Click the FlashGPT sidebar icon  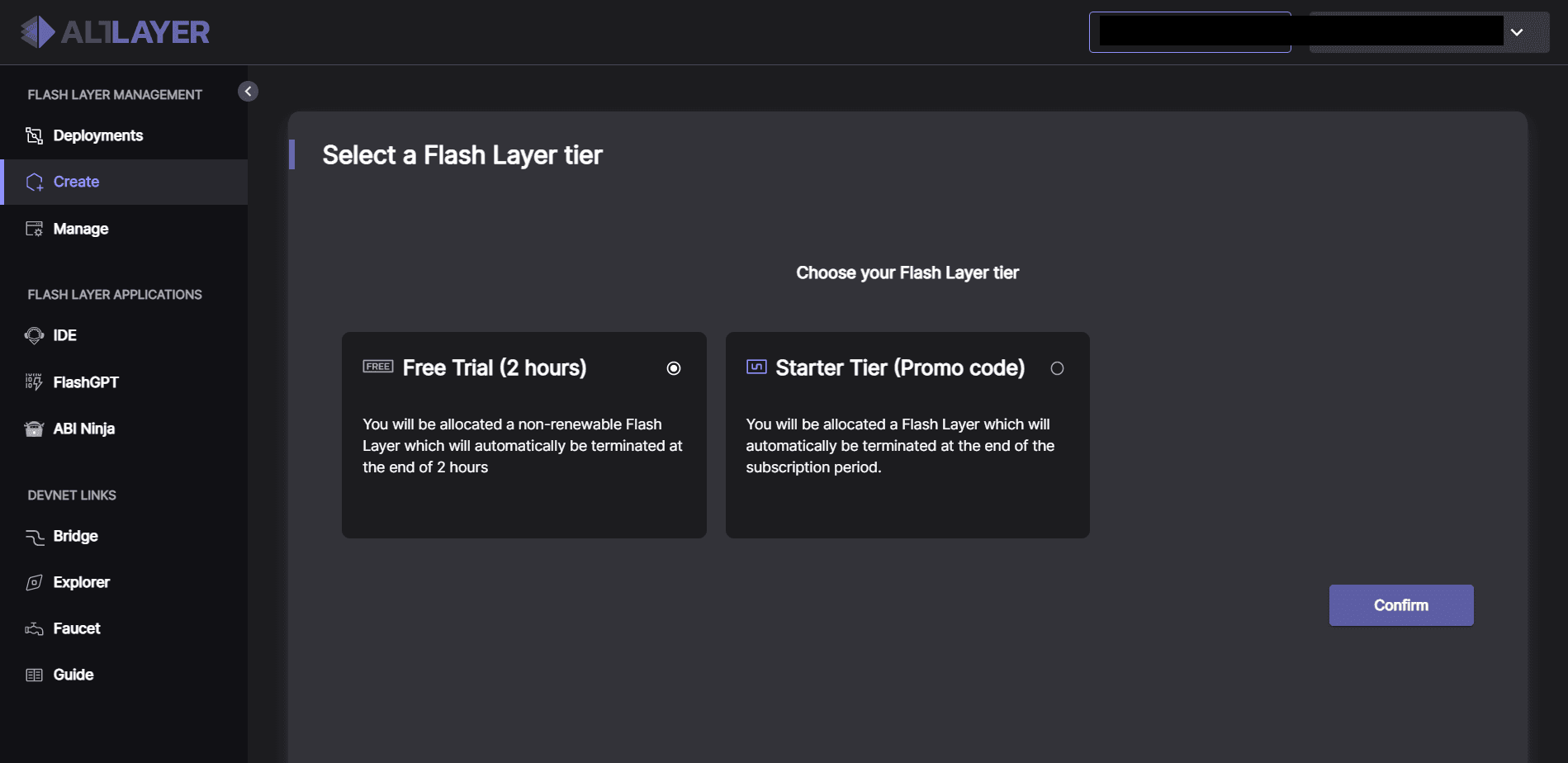point(34,382)
